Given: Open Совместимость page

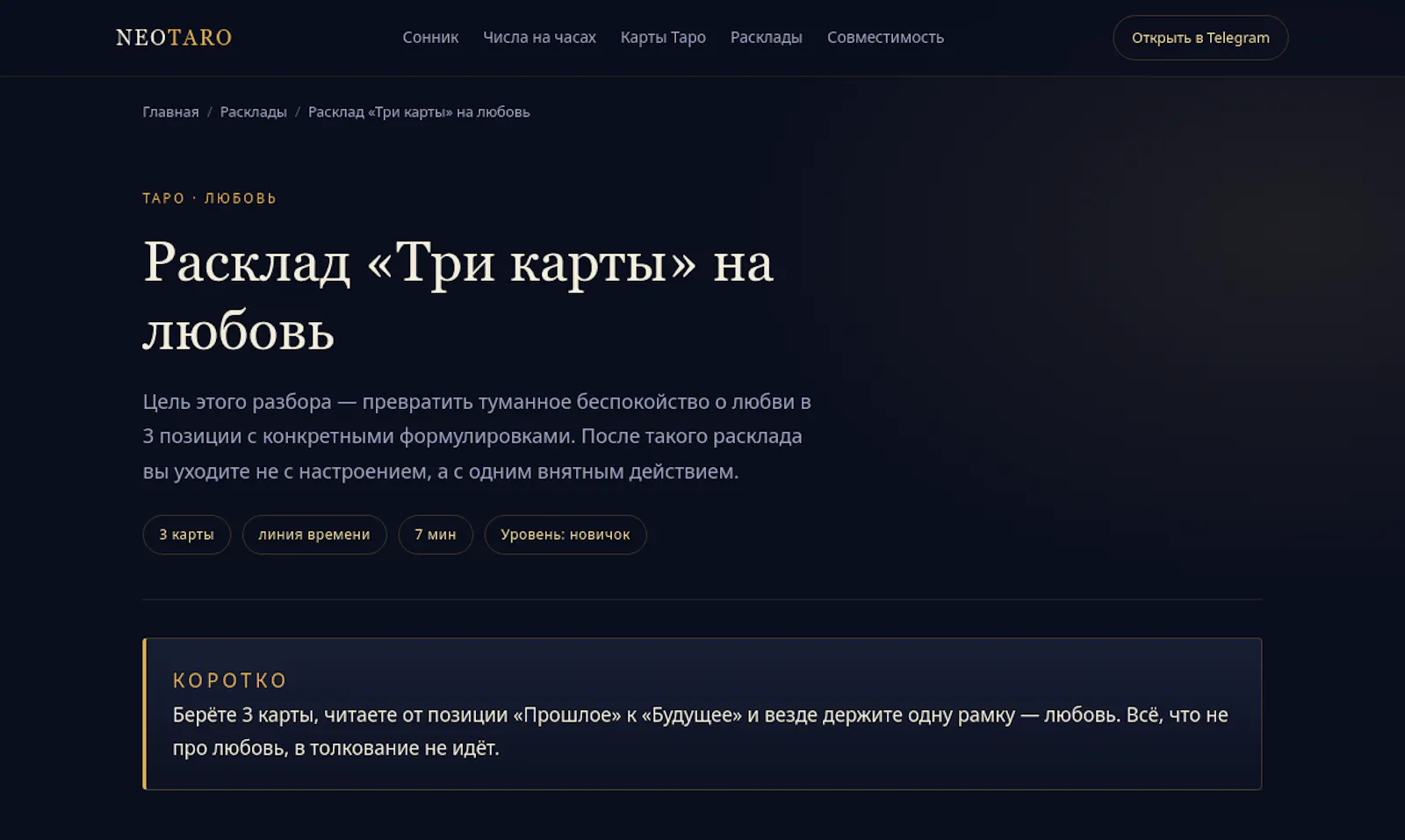Looking at the screenshot, I should point(885,38).
